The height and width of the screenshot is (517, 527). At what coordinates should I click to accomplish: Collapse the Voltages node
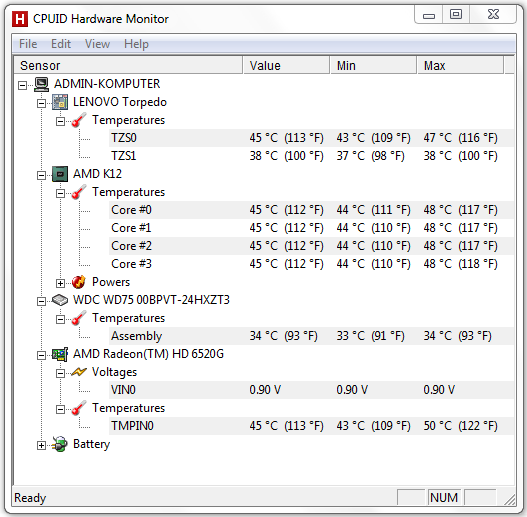(x=60, y=373)
